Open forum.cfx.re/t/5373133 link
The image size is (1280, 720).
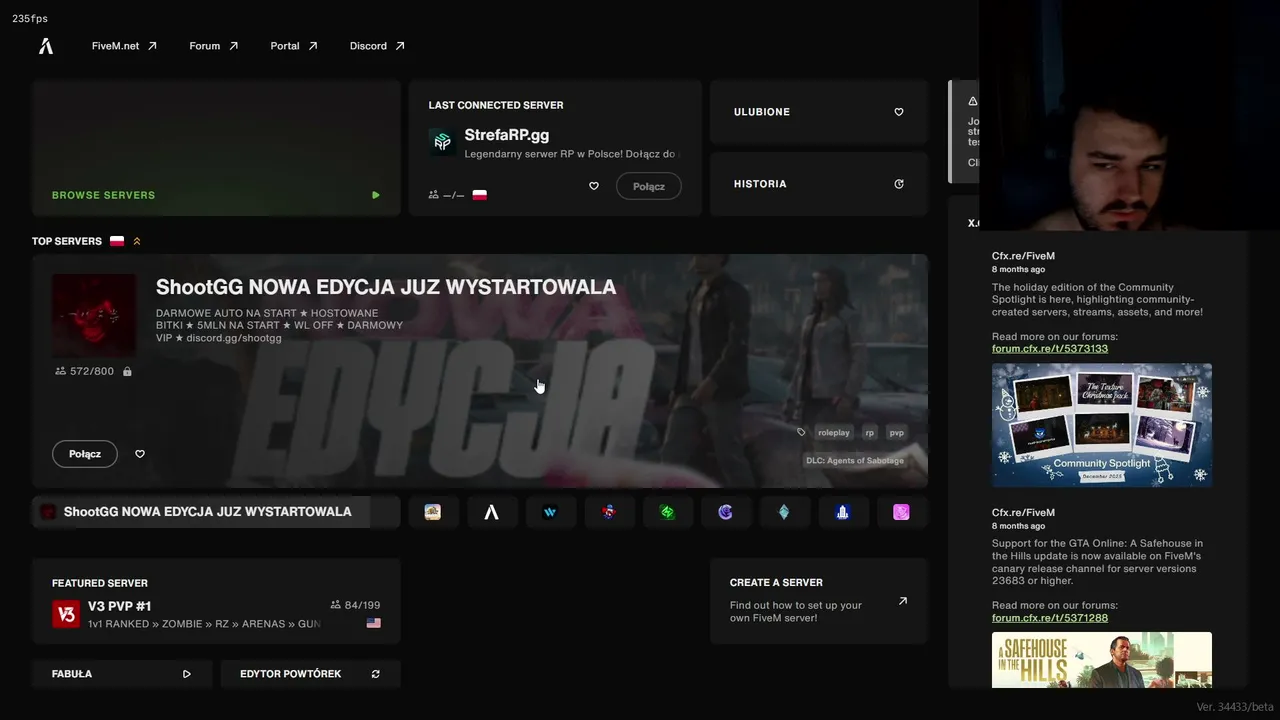click(x=1050, y=349)
